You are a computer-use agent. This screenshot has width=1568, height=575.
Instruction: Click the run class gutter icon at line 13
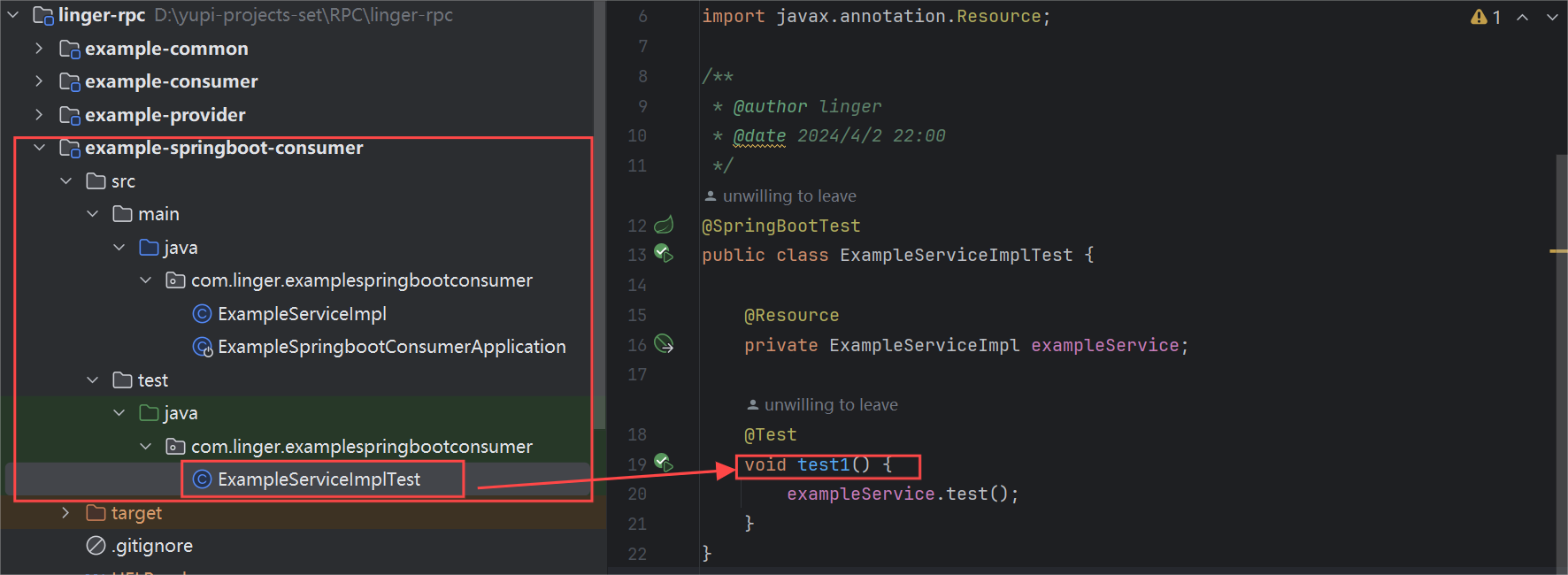tap(663, 254)
